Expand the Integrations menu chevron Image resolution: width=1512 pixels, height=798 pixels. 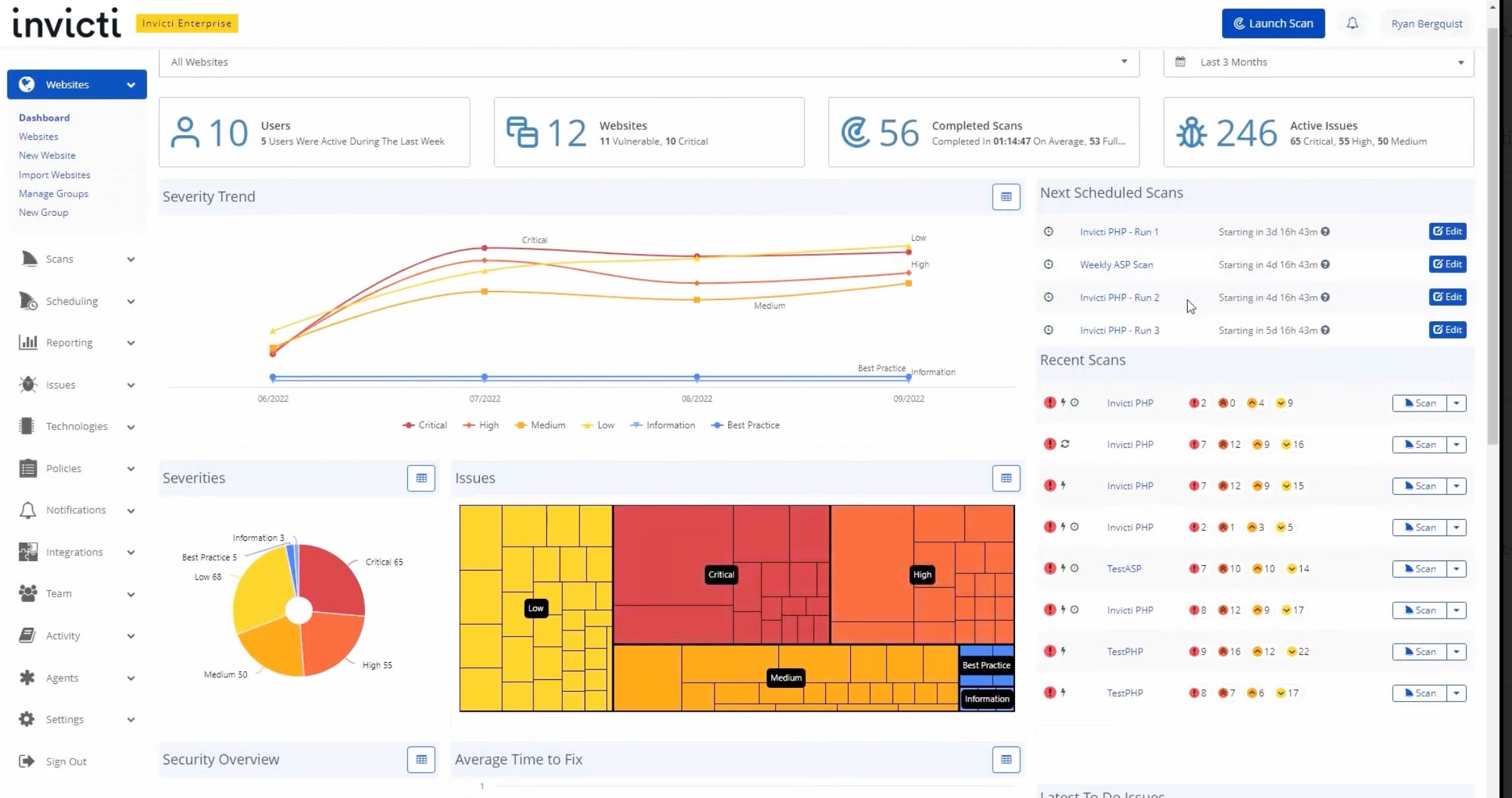pyautogui.click(x=131, y=553)
